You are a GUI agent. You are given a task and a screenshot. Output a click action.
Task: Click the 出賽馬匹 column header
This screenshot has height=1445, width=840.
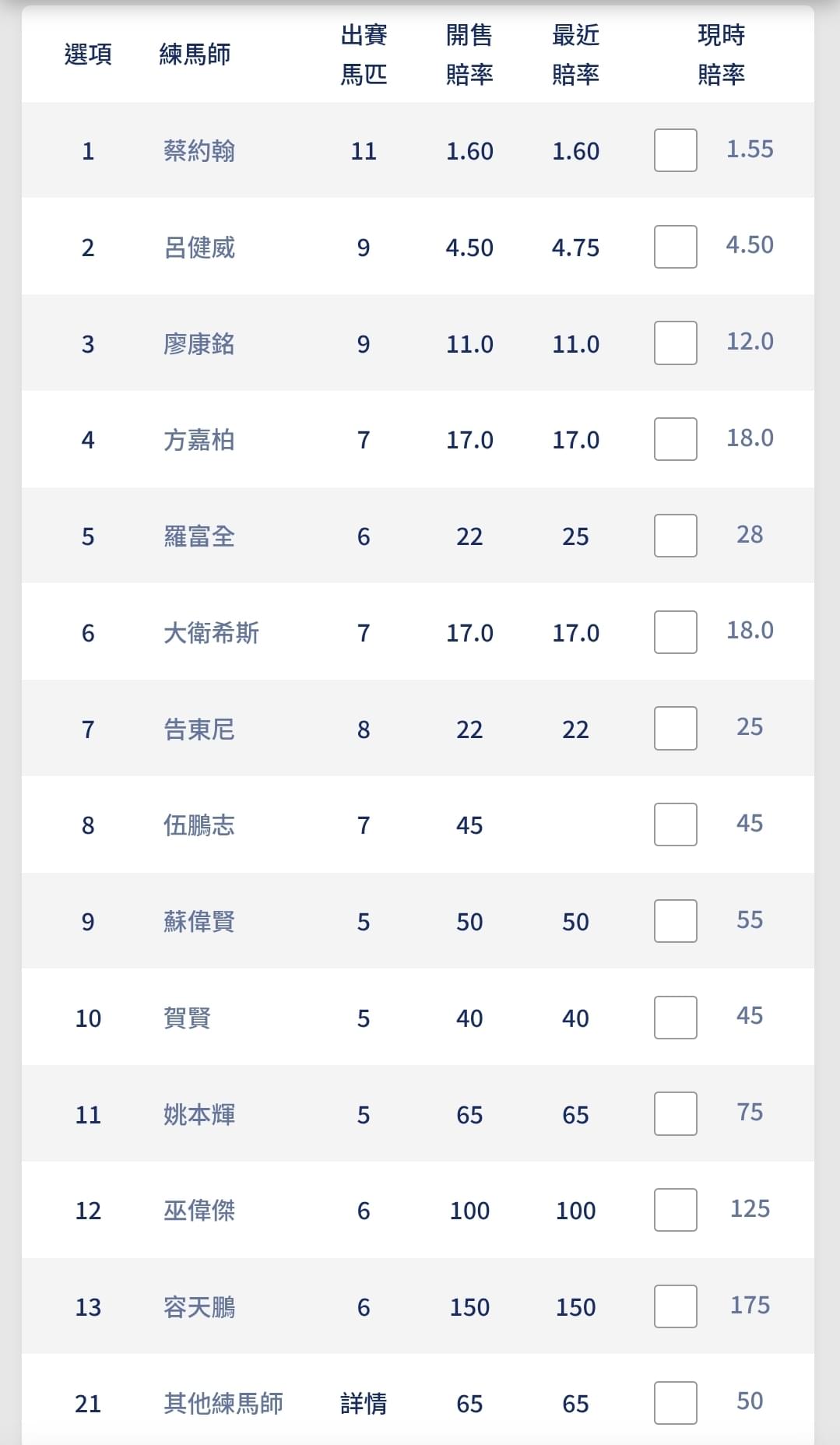pyautogui.click(x=364, y=54)
